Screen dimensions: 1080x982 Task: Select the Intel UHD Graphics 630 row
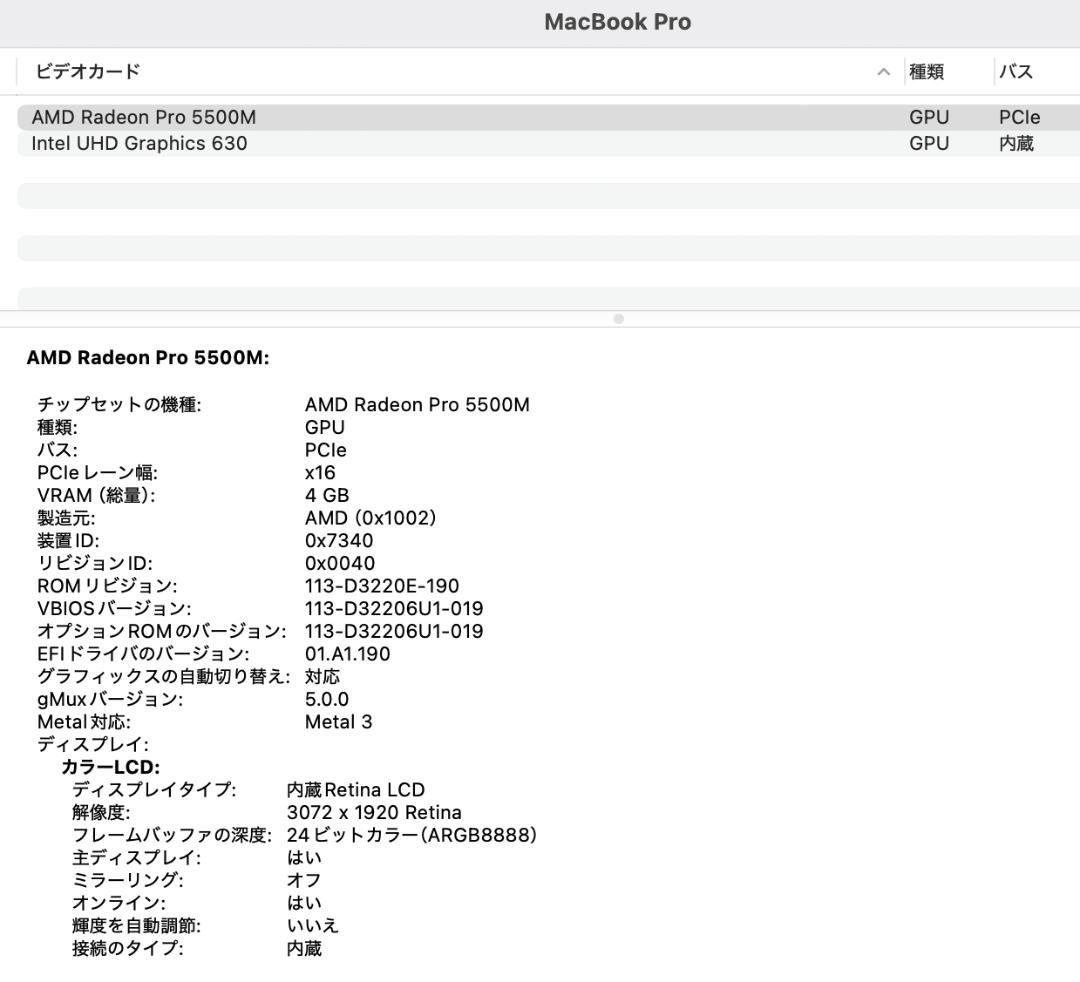point(140,143)
